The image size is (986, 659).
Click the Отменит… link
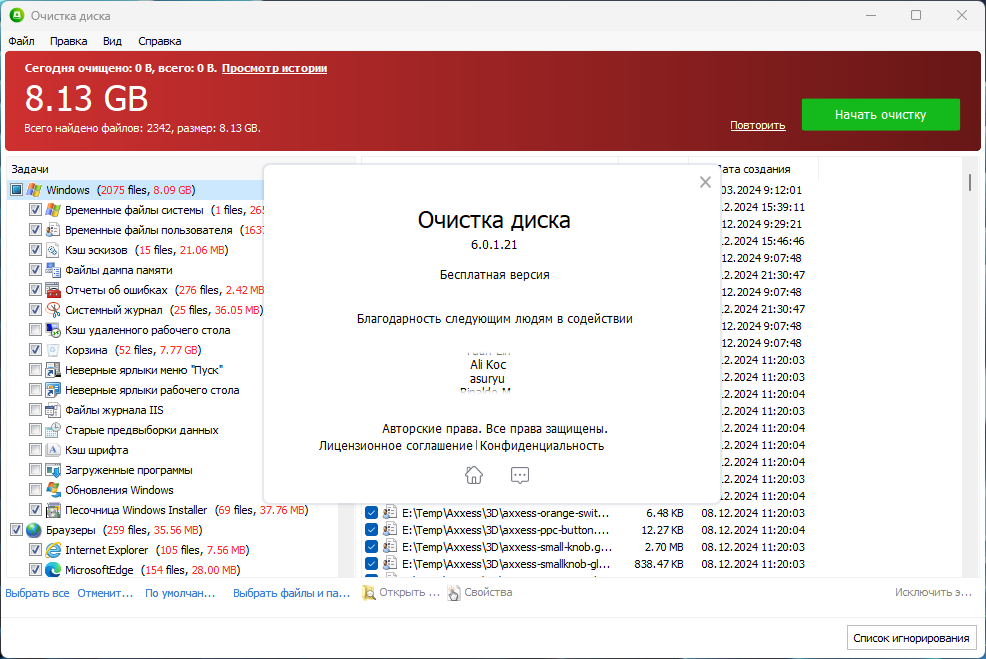[x=105, y=593]
